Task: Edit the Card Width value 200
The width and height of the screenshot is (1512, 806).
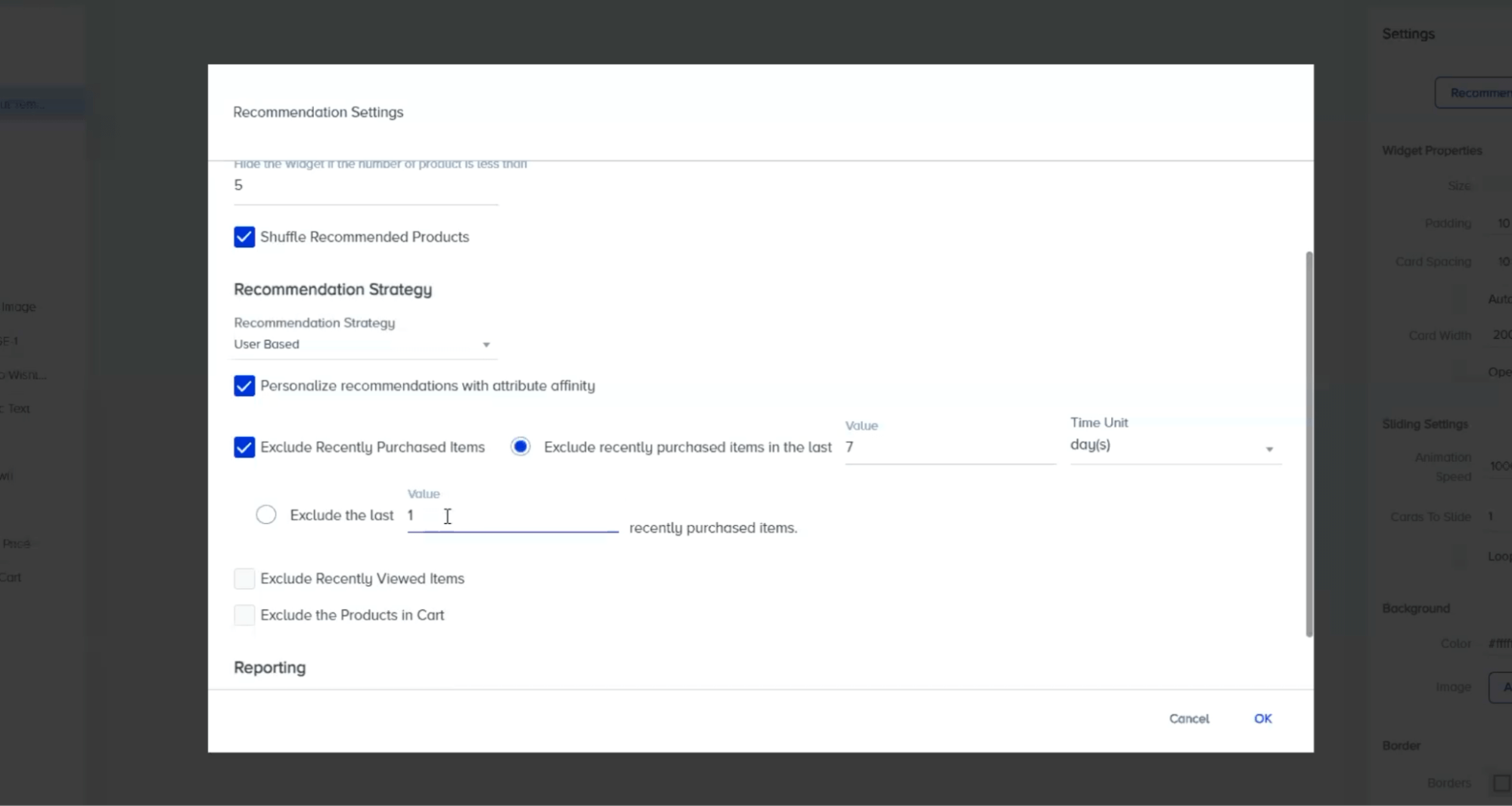Action: tap(1501, 335)
